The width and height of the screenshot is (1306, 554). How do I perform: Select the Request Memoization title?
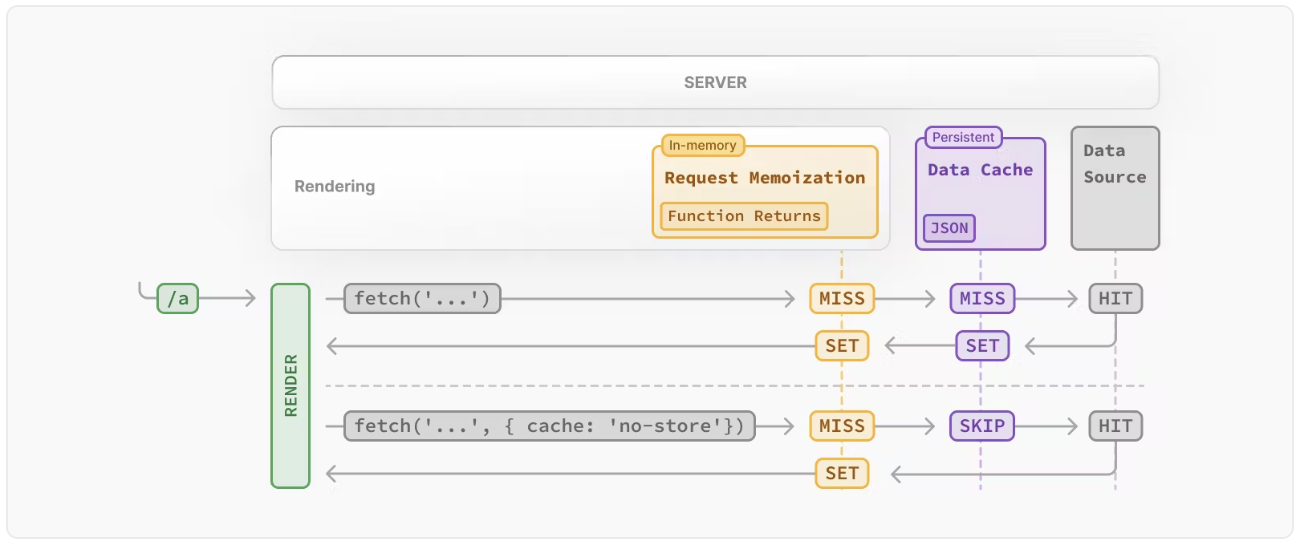coord(765,178)
